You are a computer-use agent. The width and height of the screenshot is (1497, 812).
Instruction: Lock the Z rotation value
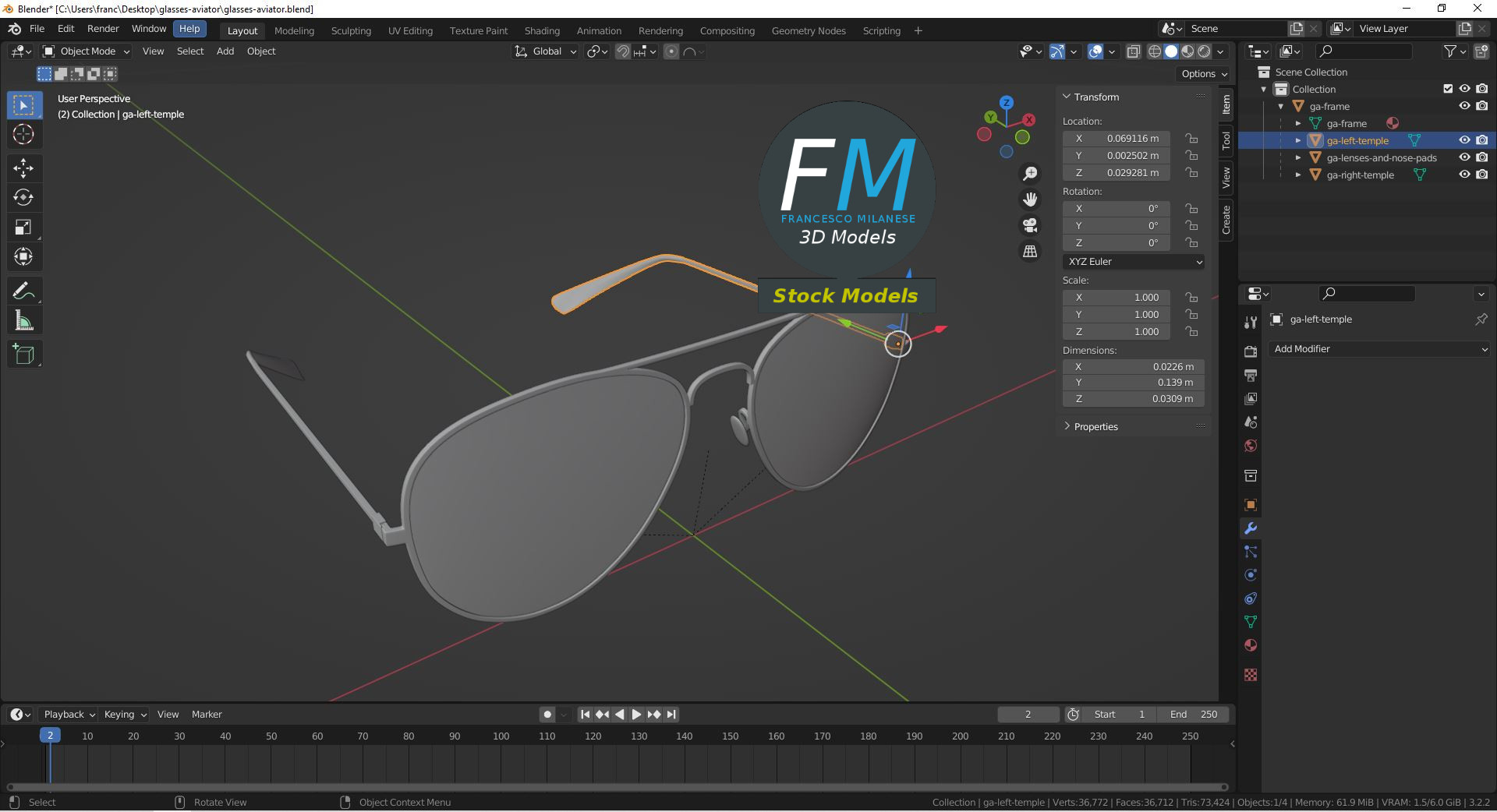click(x=1191, y=243)
